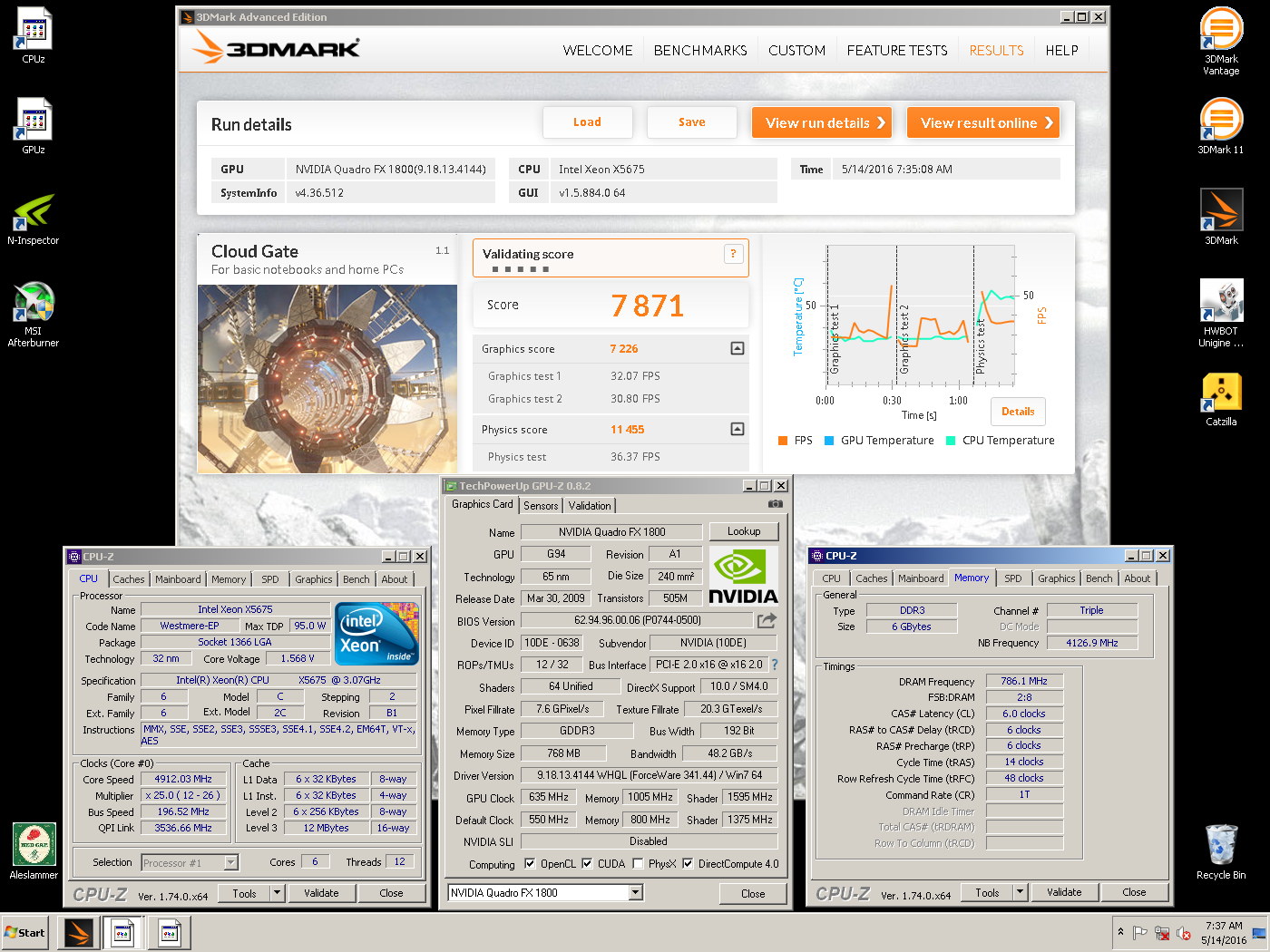The height and width of the screenshot is (952, 1270).
Task: Switch to 3DMark in the taskbar
Action: click(79, 932)
